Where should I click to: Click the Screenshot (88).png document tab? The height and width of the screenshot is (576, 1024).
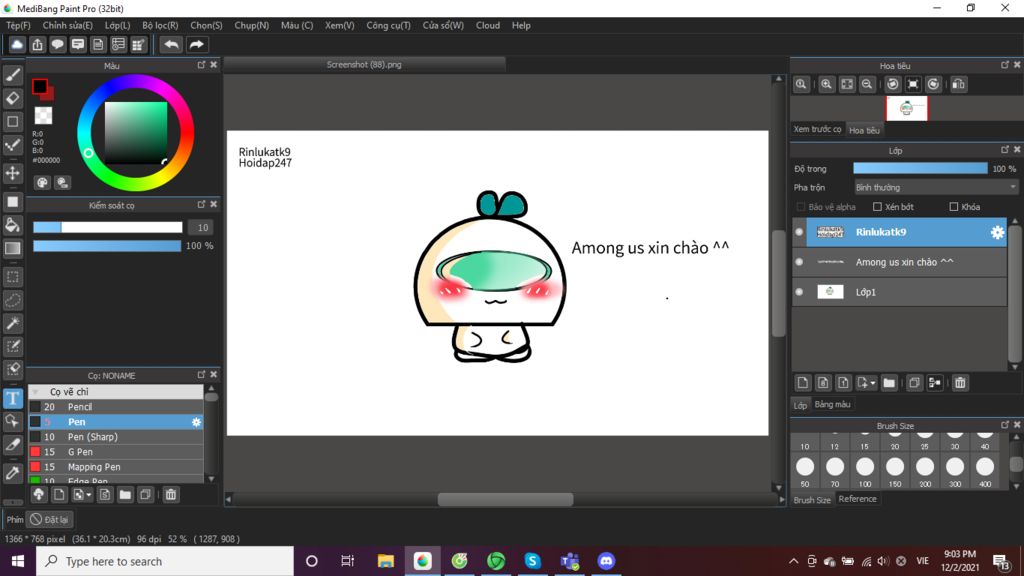coord(364,65)
